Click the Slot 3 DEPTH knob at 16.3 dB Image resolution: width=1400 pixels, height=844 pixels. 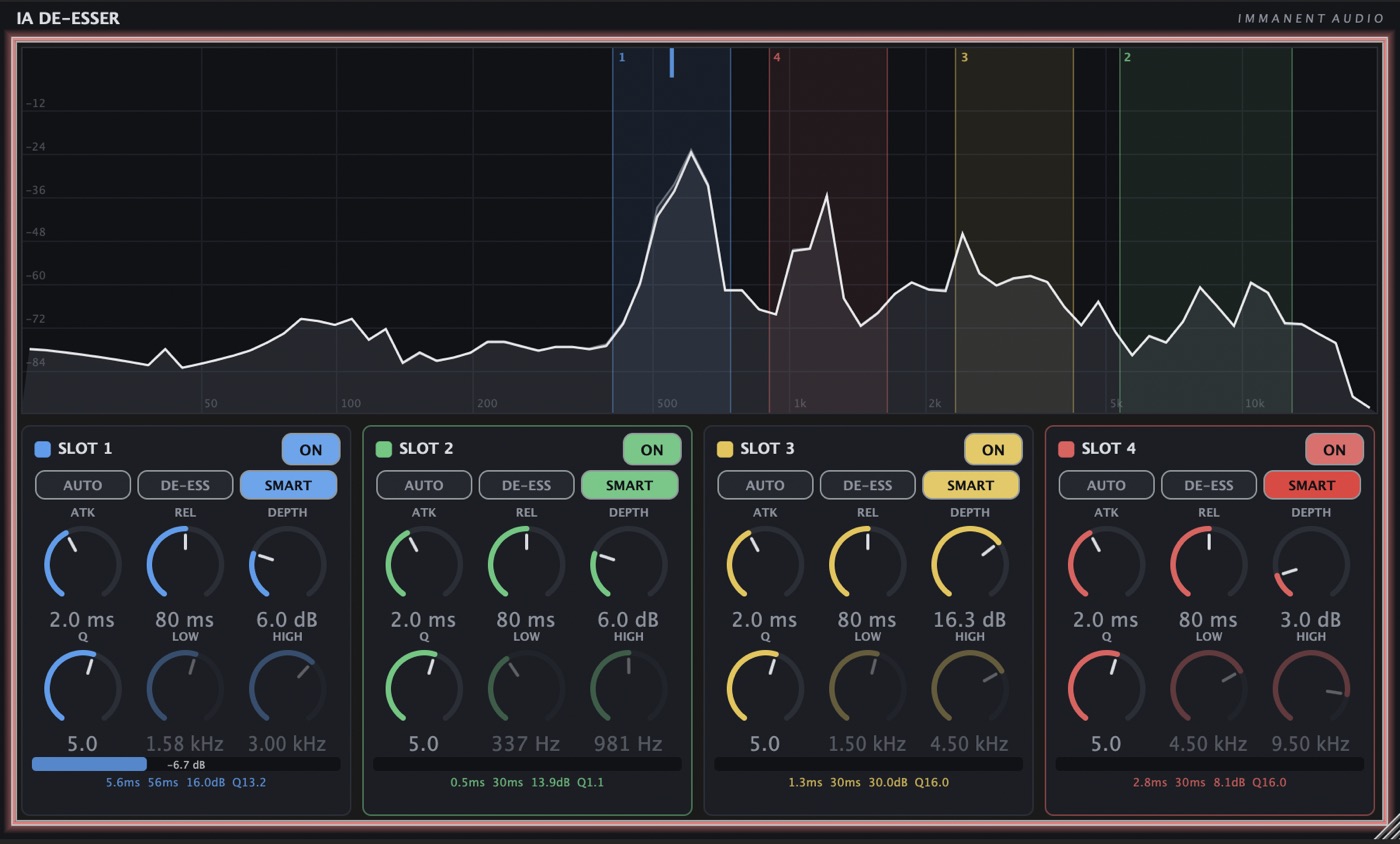[969, 564]
